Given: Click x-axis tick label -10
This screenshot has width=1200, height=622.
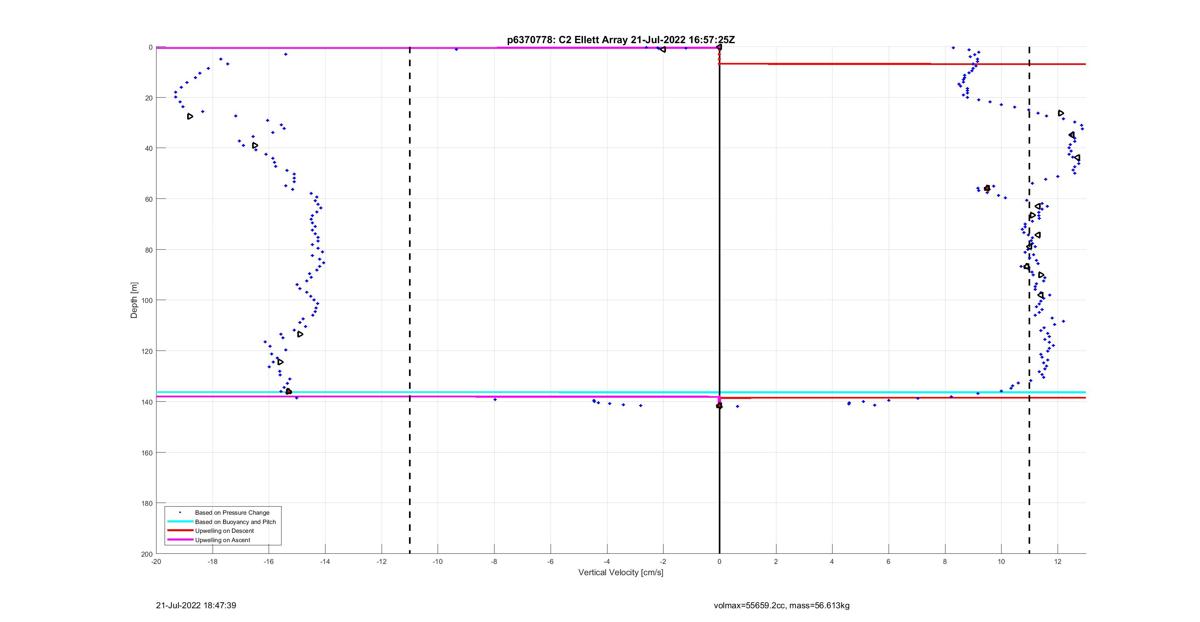Looking at the screenshot, I should [438, 561].
